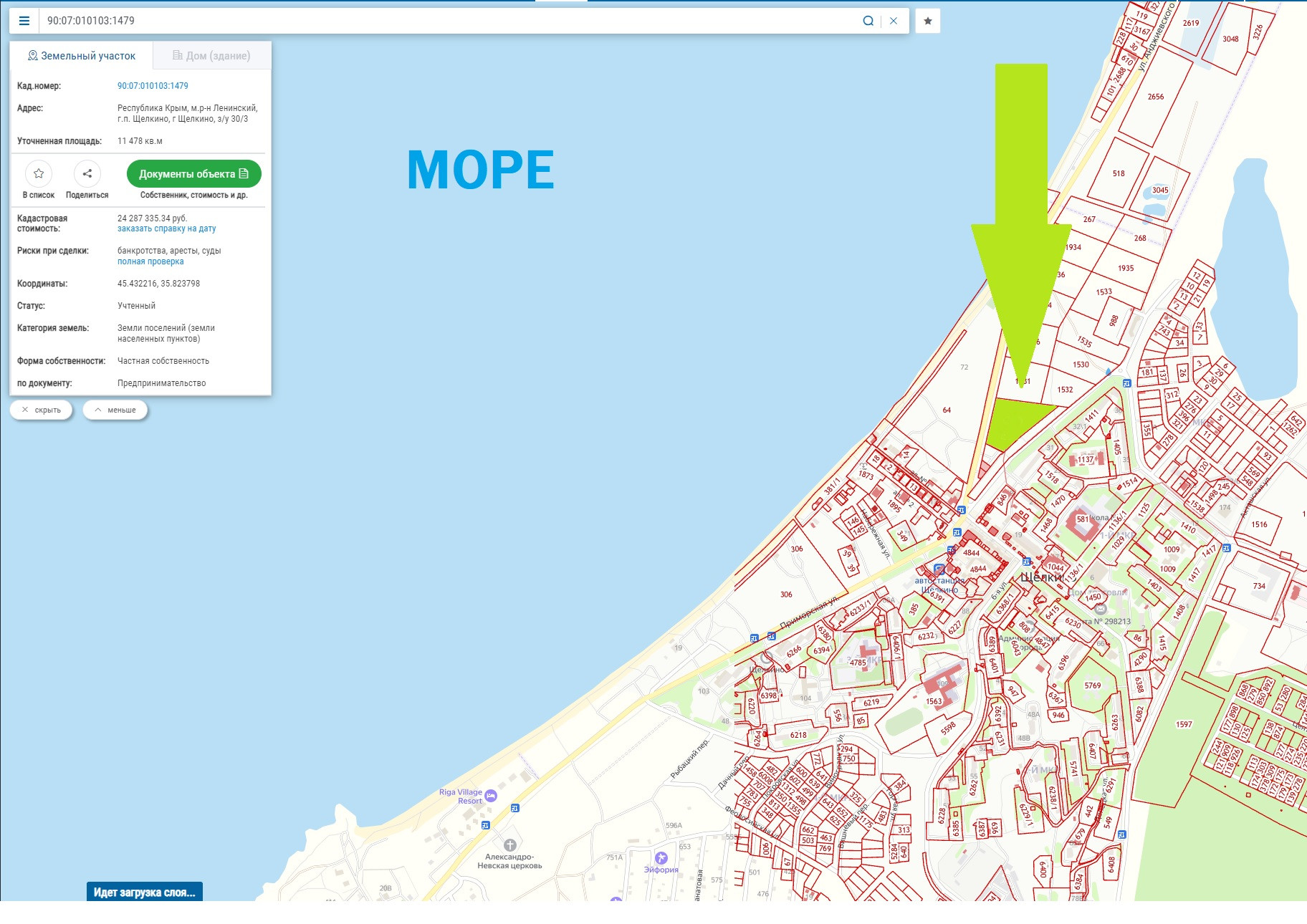The width and height of the screenshot is (1307, 924).
Task: Collapse details with the меньше button
Action: pos(115,410)
